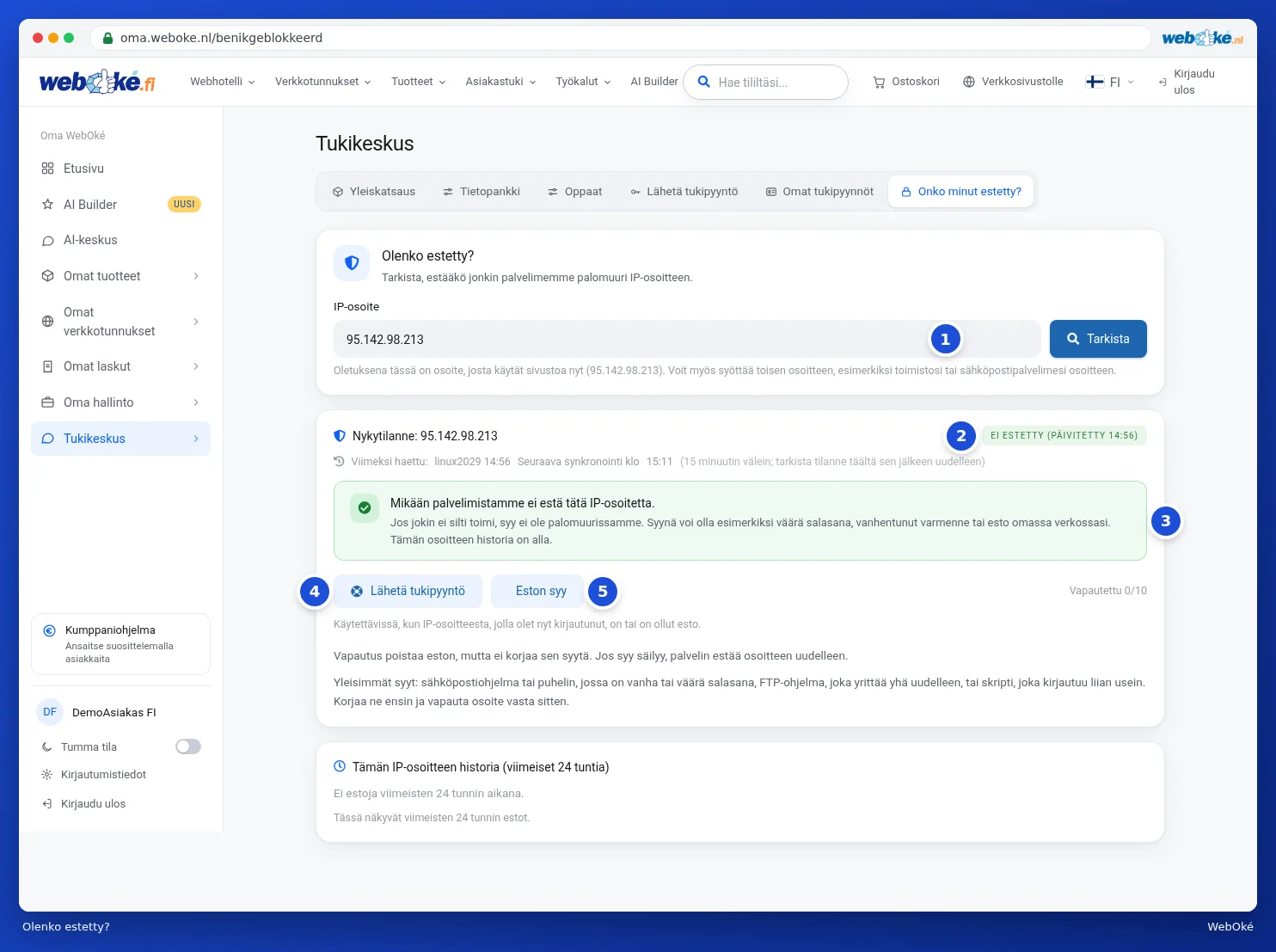Switch to the Yleiskatsaus tab
Image resolution: width=1276 pixels, height=952 pixels.
[x=374, y=192]
